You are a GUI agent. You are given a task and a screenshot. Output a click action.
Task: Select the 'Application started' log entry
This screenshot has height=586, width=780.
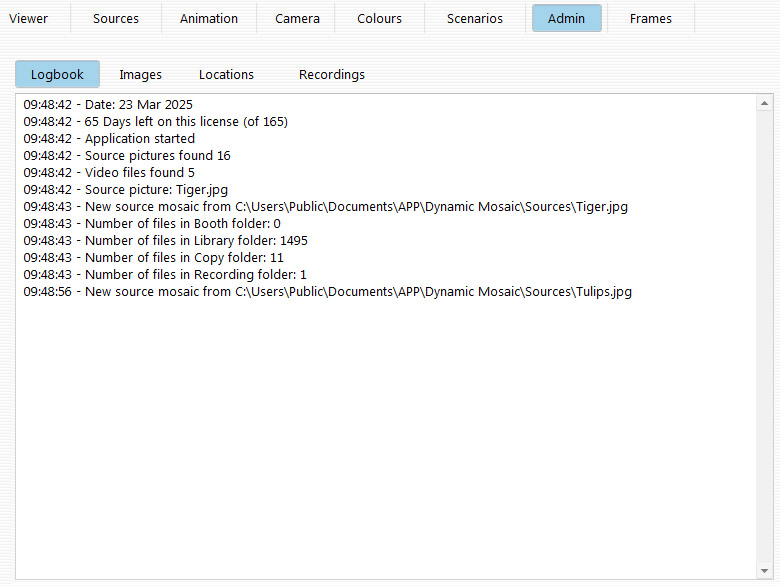[x=110, y=139]
